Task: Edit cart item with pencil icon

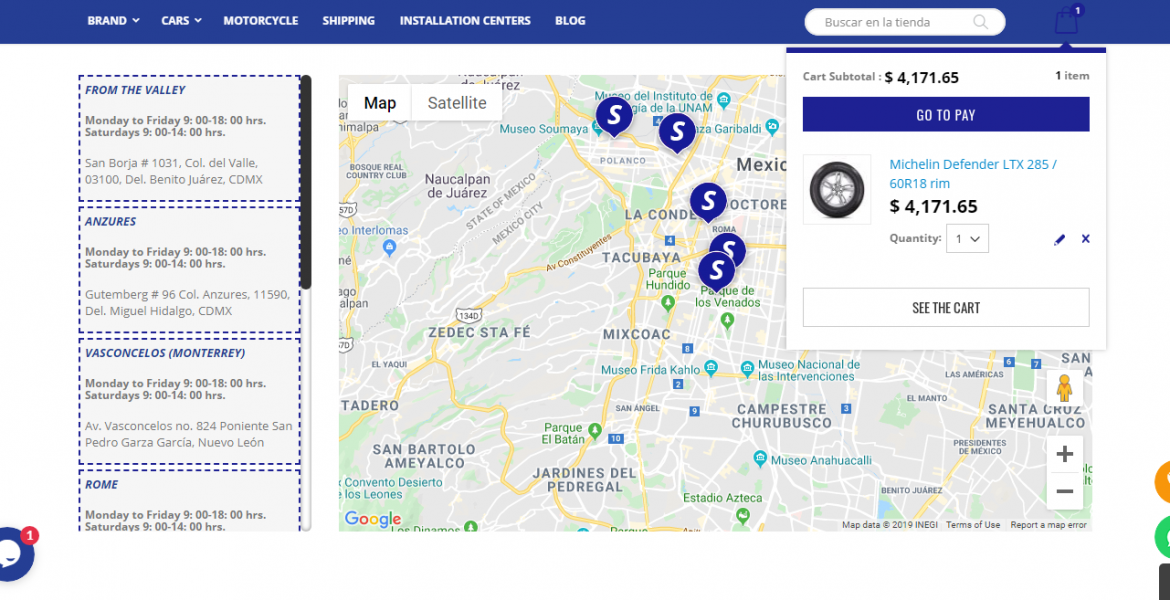Action: pyautogui.click(x=1060, y=239)
